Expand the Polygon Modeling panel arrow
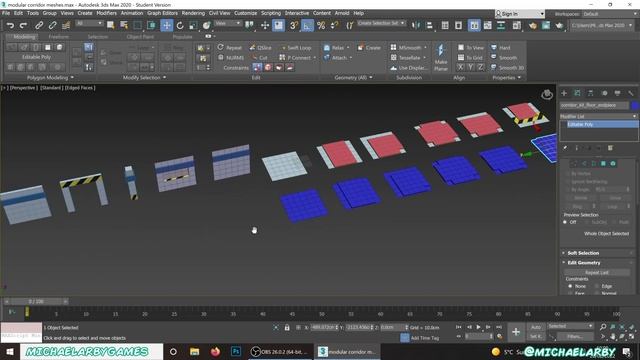This screenshot has height=360, width=640. coord(72,78)
